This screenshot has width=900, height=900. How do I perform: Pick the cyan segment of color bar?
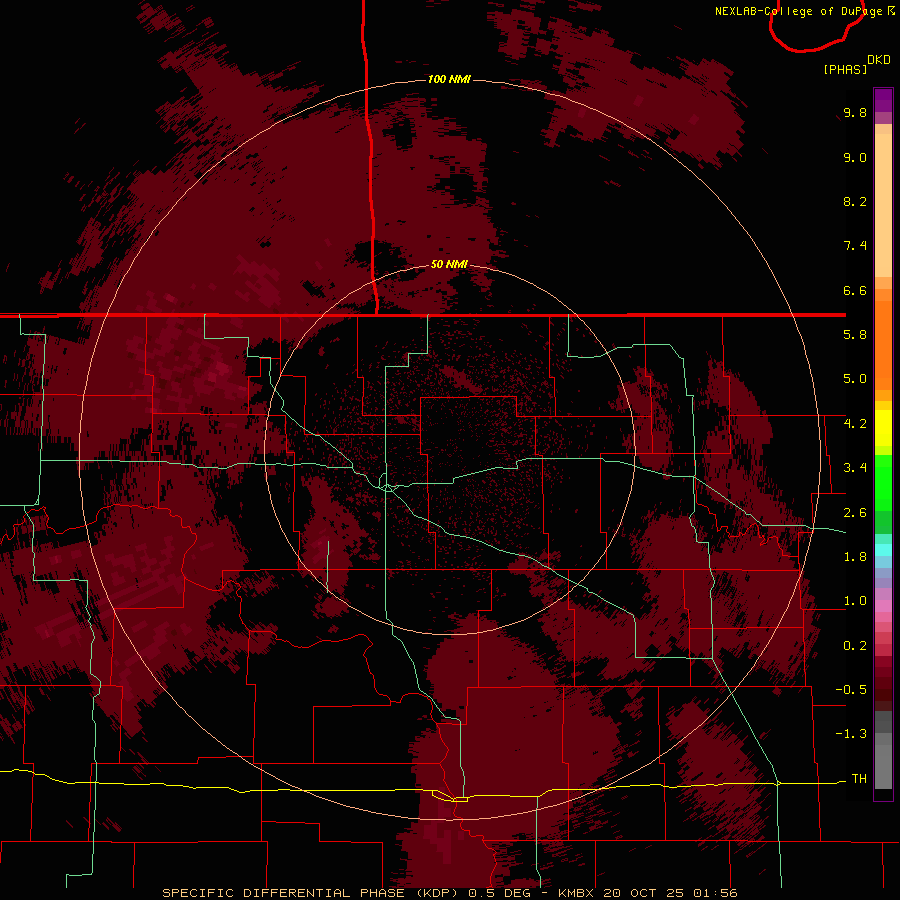pyautogui.click(x=883, y=550)
